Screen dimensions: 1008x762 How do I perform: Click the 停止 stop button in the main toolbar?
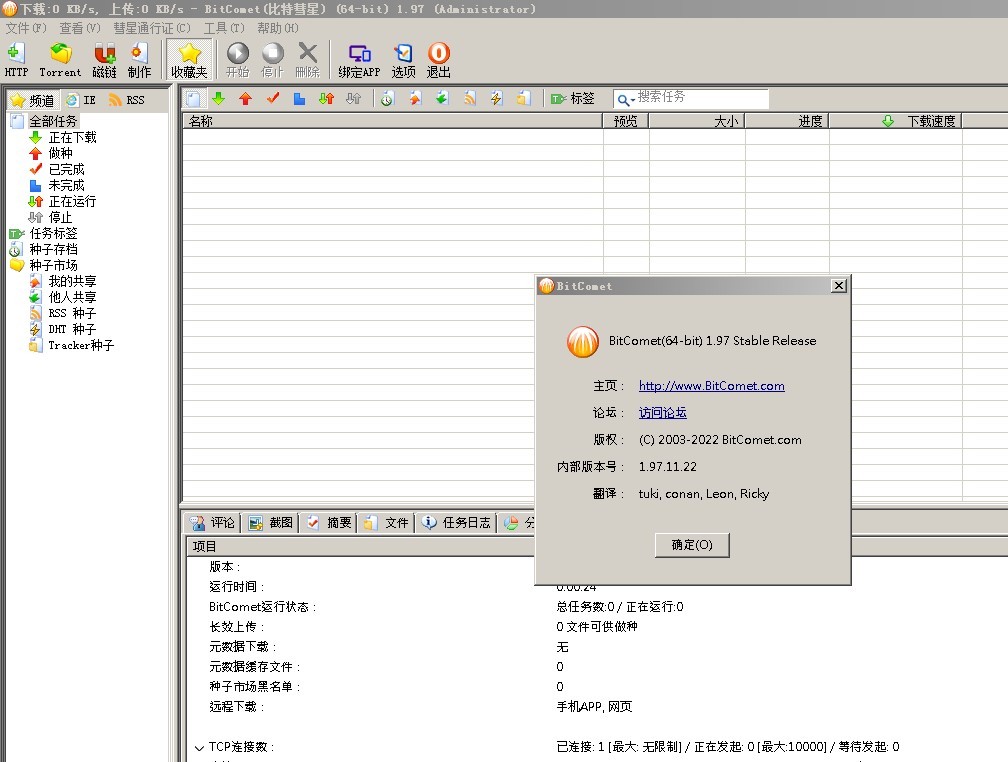click(x=273, y=60)
